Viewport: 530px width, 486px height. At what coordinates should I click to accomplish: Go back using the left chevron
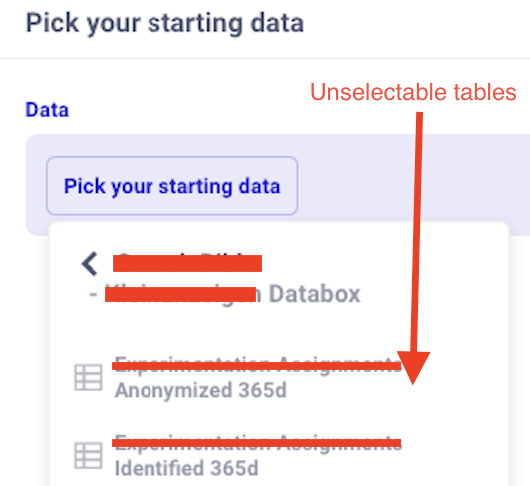pyautogui.click(x=90, y=264)
